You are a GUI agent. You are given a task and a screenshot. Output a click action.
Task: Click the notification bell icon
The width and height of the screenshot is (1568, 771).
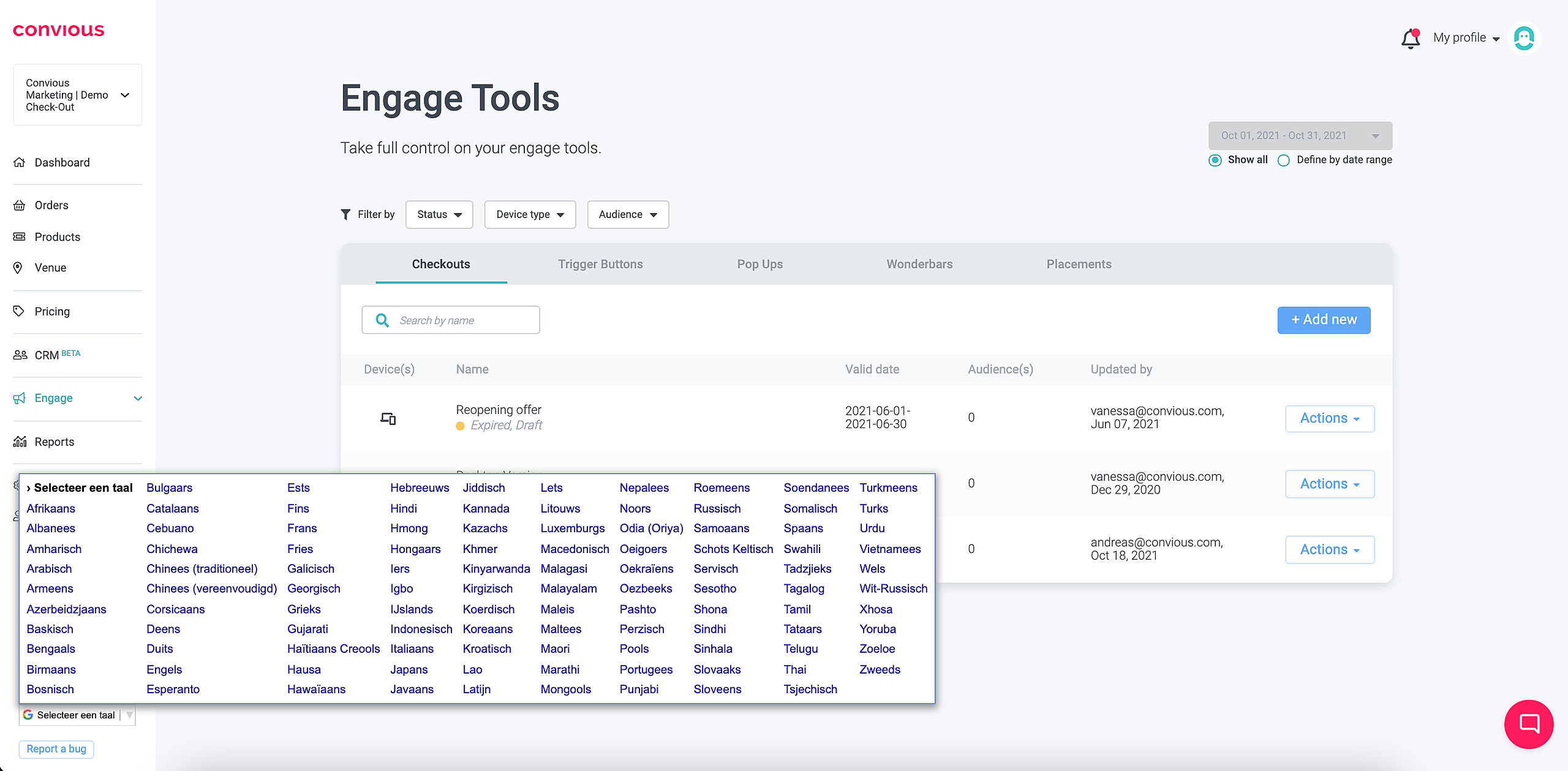[1410, 39]
